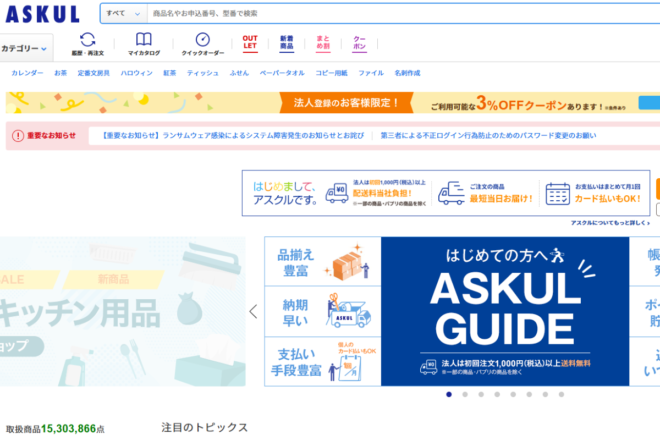Open the ASKUL GUIDE banner
This screenshot has width=660, height=440.
505,310
